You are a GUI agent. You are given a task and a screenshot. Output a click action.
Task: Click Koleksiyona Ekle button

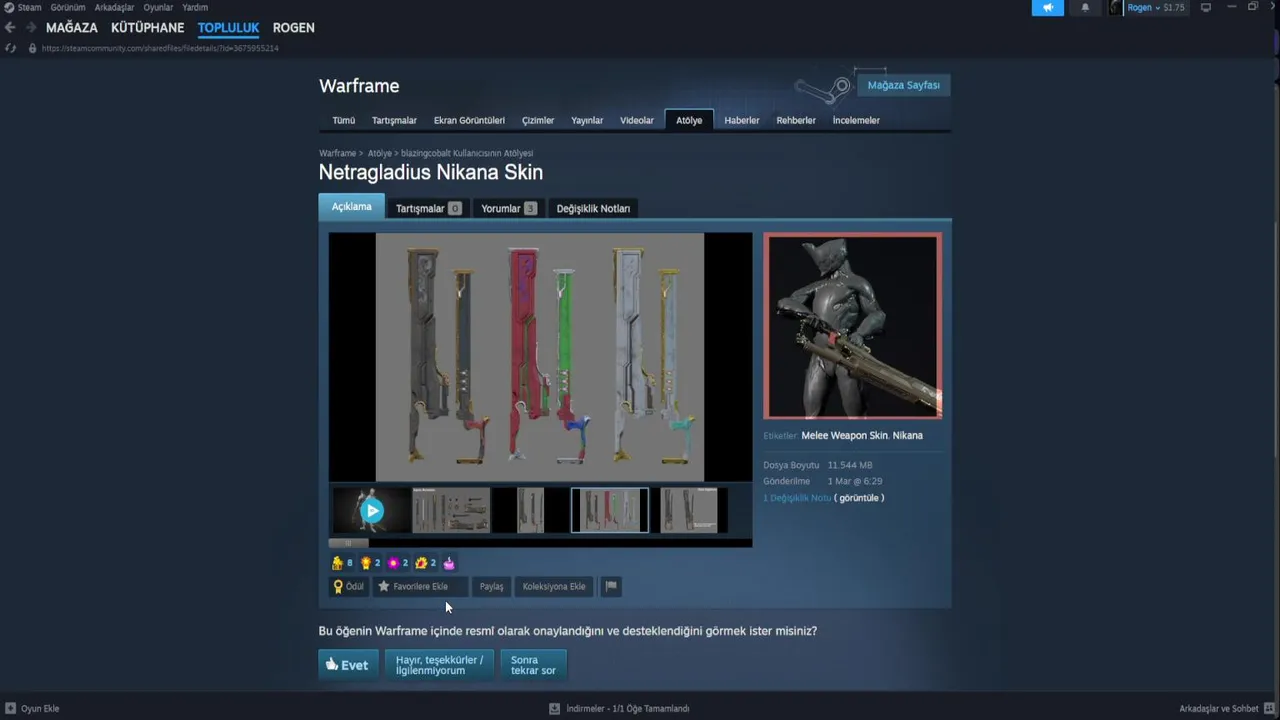coord(553,586)
